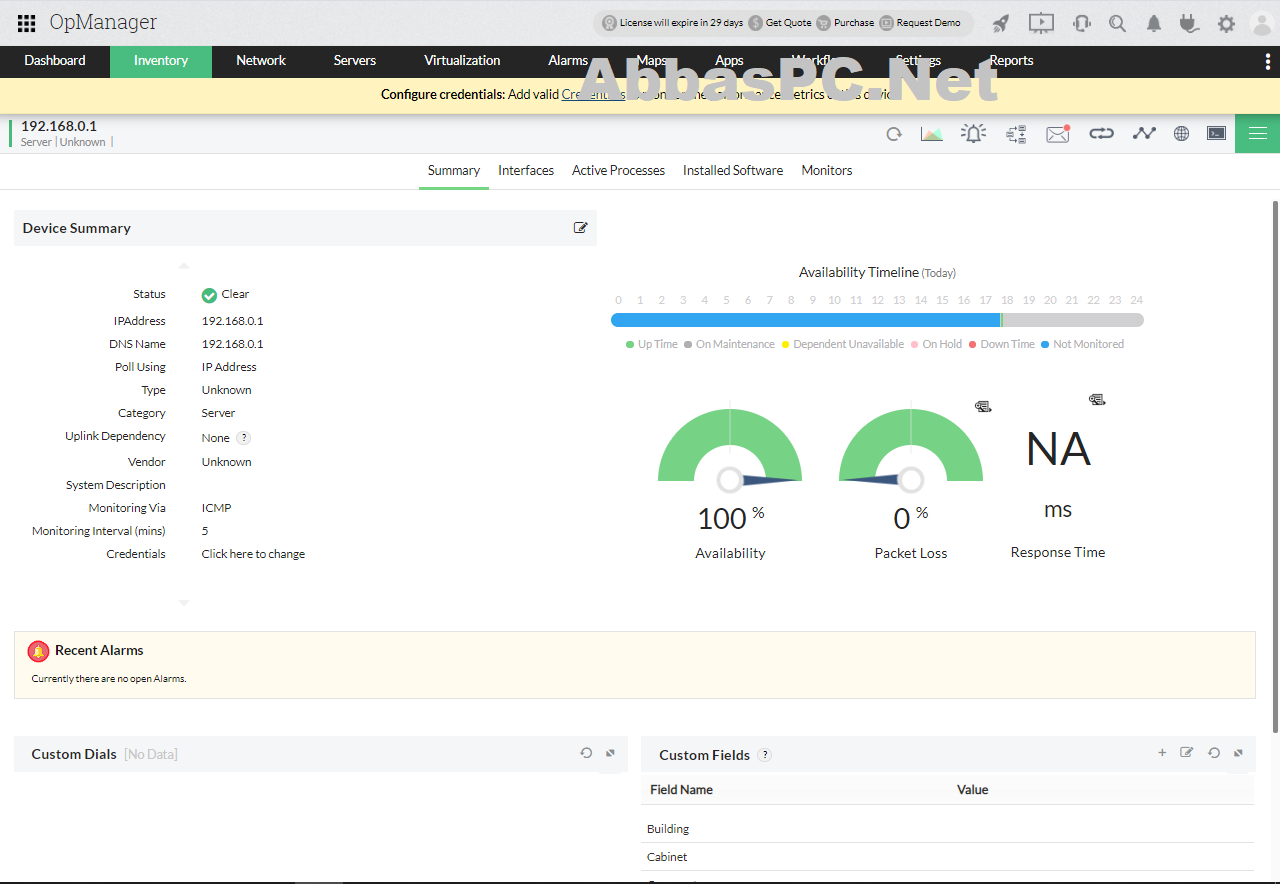
Task: Add a custom field with plus icon
Action: 1162,753
